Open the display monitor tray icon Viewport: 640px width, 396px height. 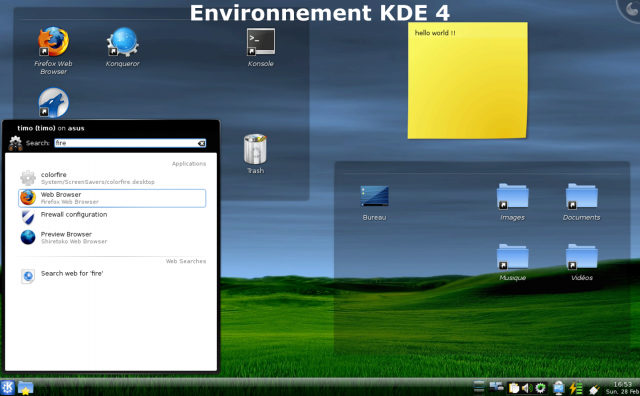coord(559,387)
